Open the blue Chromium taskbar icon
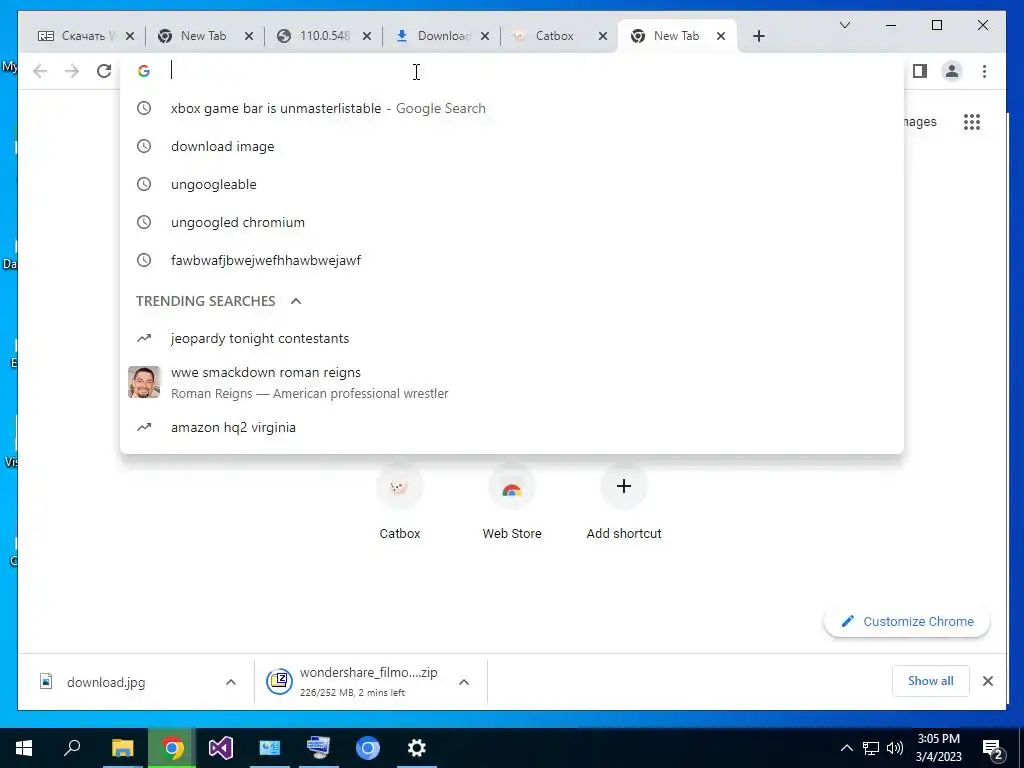Viewport: 1024px width, 768px height. pyautogui.click(x=368, y=748)
